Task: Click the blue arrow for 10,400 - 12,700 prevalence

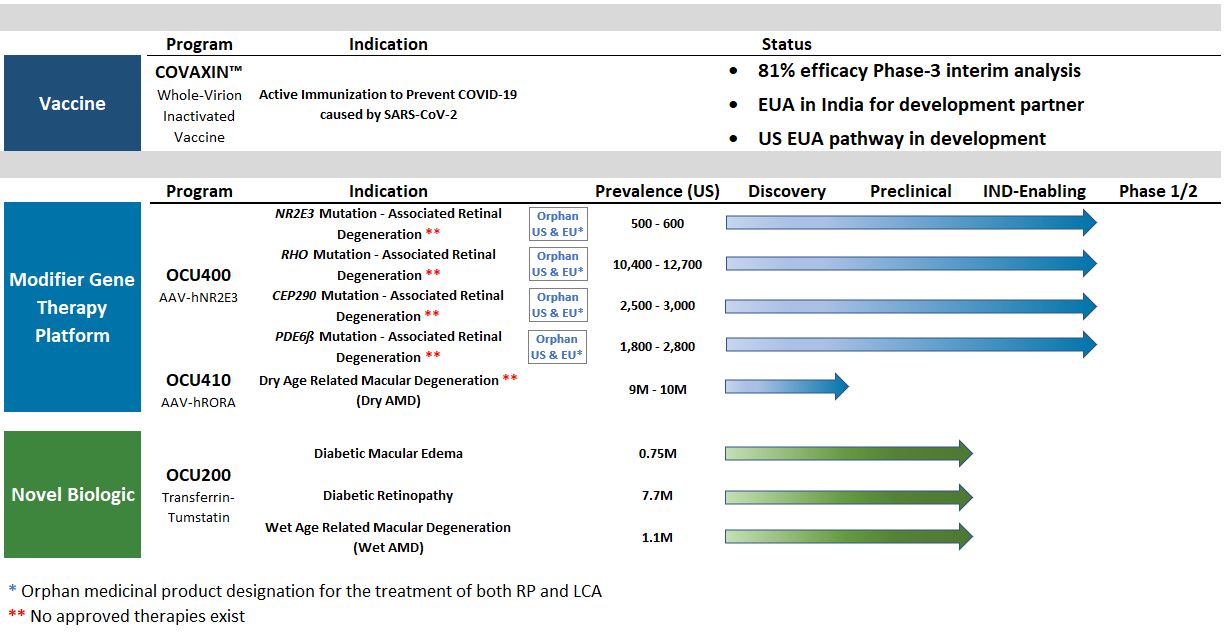Action: [x=910, y=264]
